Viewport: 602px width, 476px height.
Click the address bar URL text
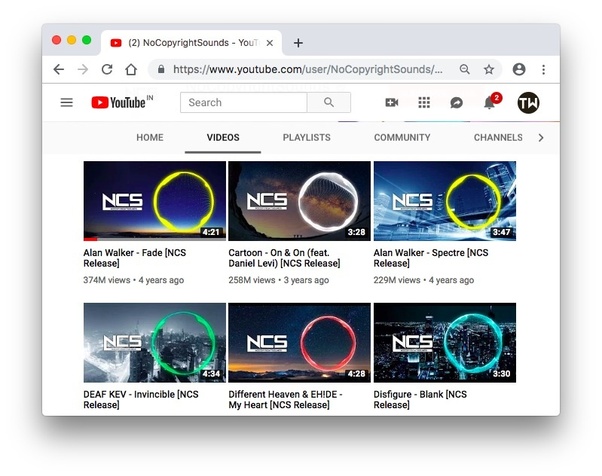308,69
